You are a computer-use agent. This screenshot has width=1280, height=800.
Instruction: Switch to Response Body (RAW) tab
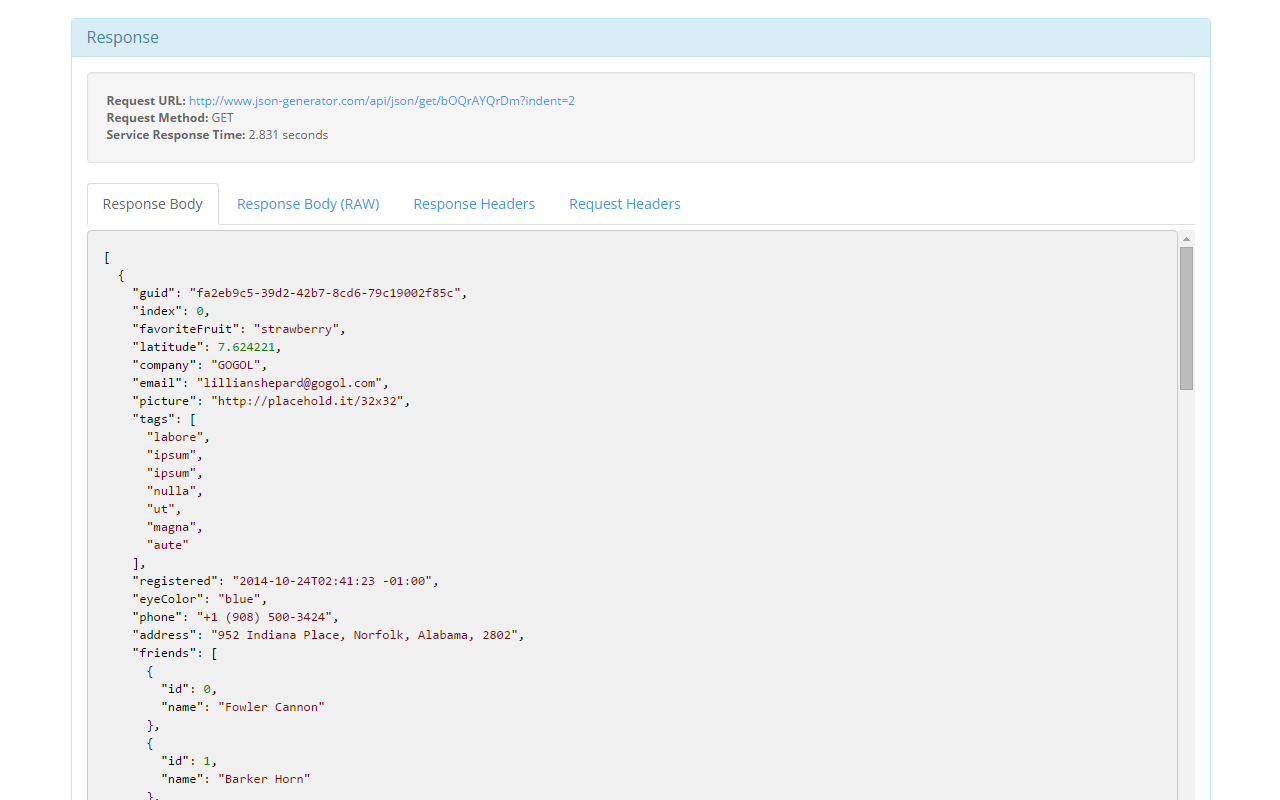coord(308,204)
